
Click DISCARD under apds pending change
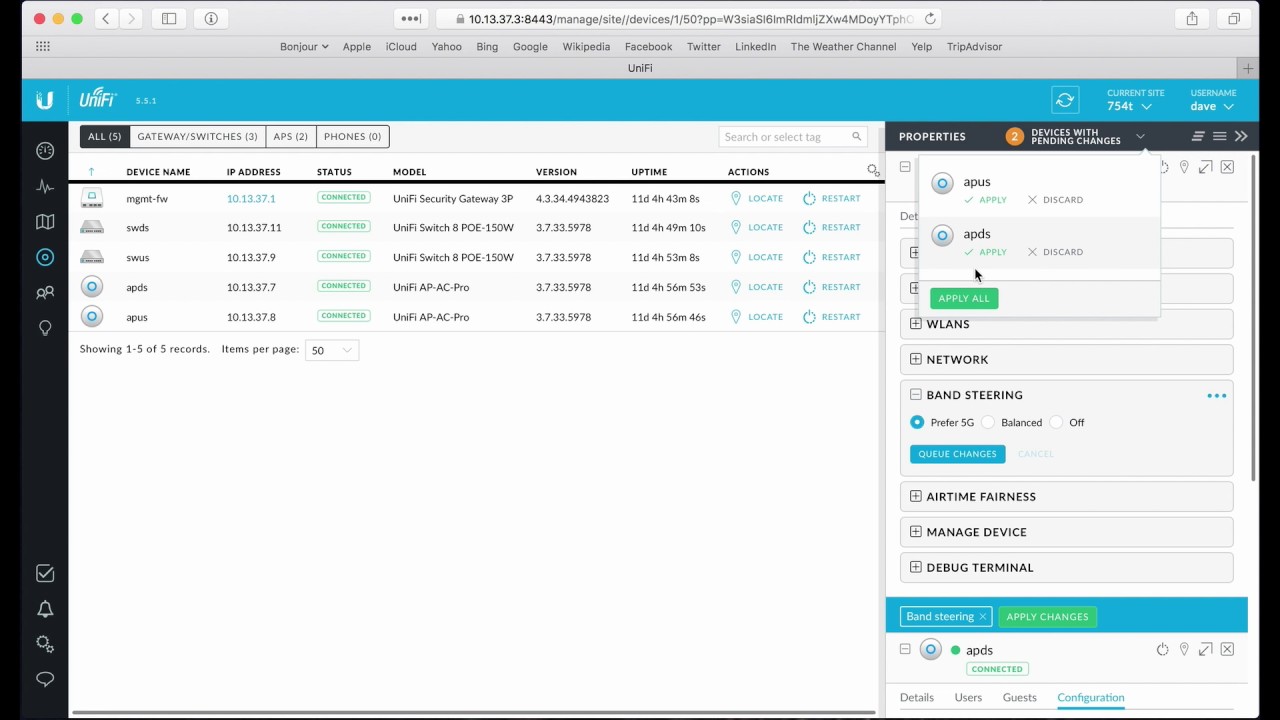1055,252
